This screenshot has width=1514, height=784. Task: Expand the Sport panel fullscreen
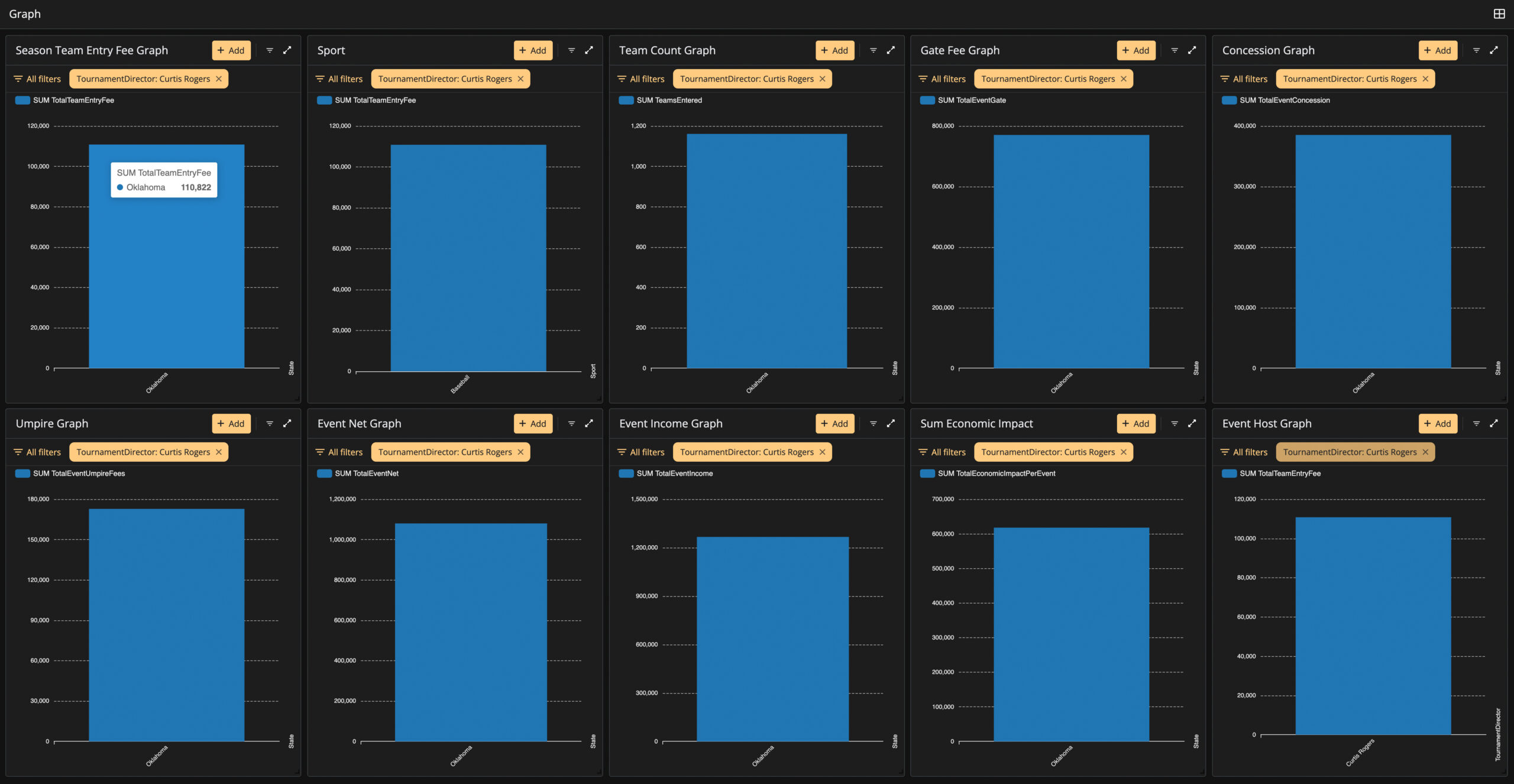[589, 50]
